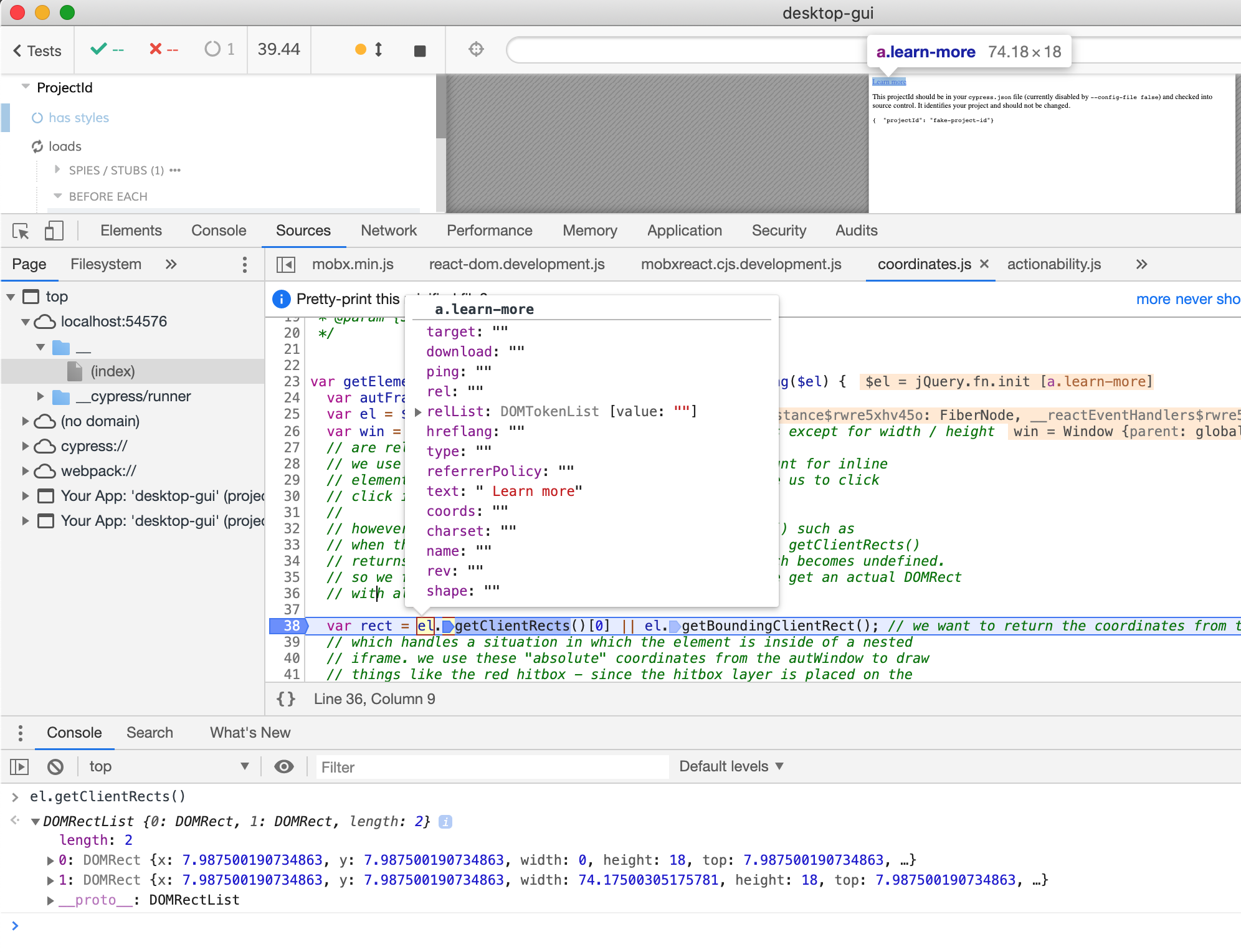Screen dimensions: 1241x952
Task: Switch to the Network panel
Action: (389, 231)
